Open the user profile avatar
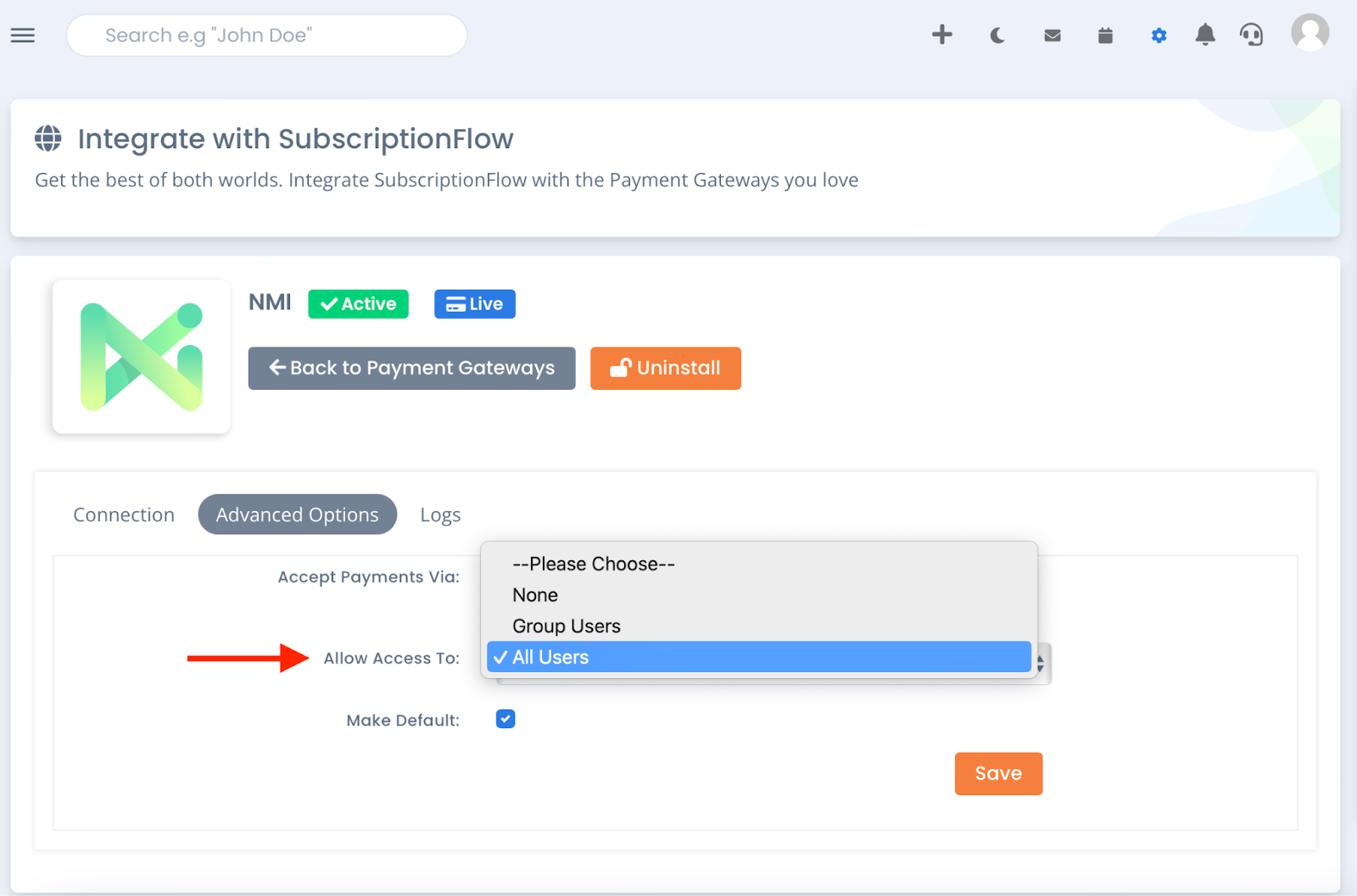1357x896 pixels. point(1310,32)
